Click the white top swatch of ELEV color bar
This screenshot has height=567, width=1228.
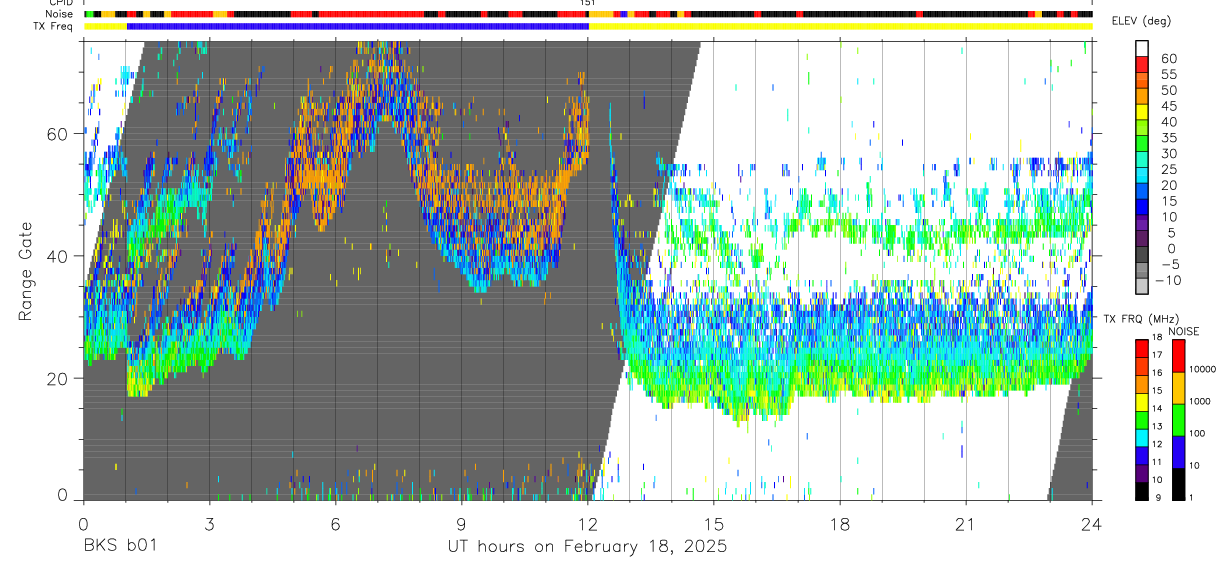[x=1142, y=49]
